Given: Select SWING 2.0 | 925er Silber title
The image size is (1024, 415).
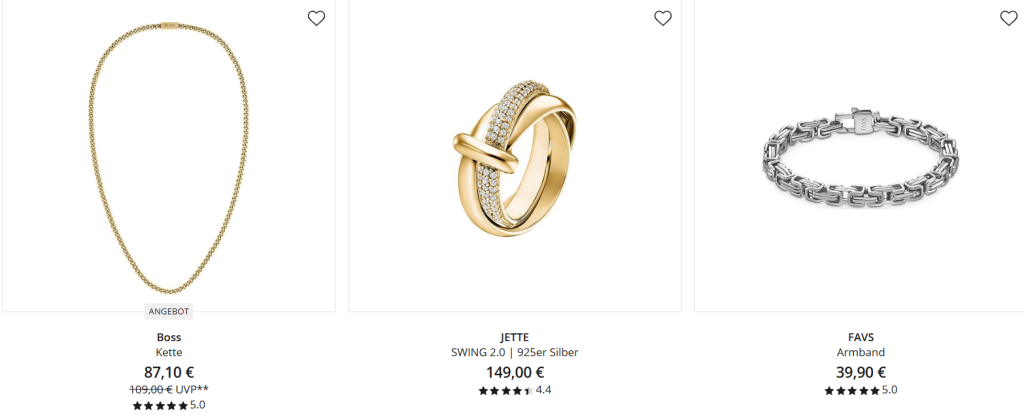Looking at the screenshot, I should pyautogui.click(x=515, y=352).
